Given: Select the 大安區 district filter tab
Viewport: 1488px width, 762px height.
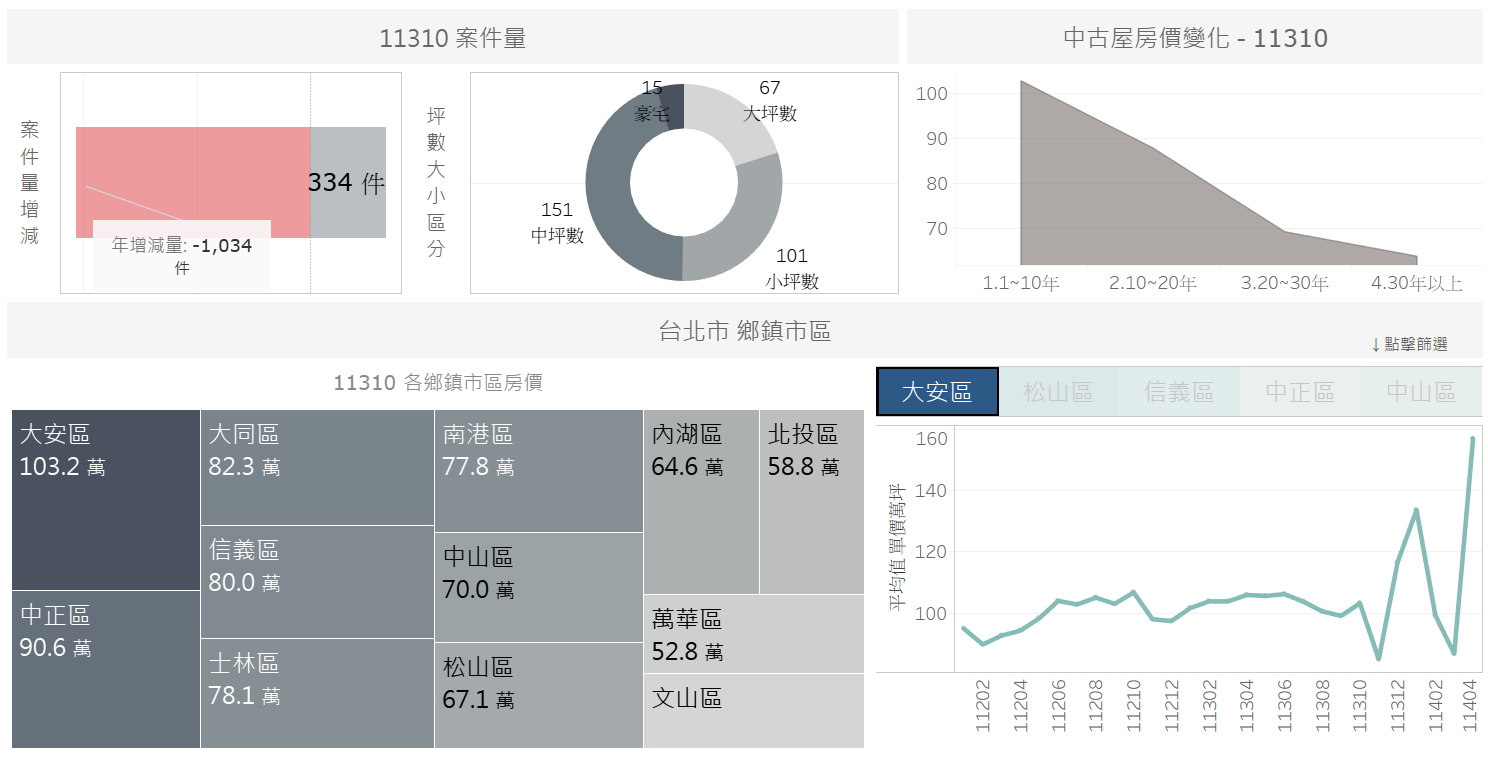Looking at the screenshot, I should (937, 392).
